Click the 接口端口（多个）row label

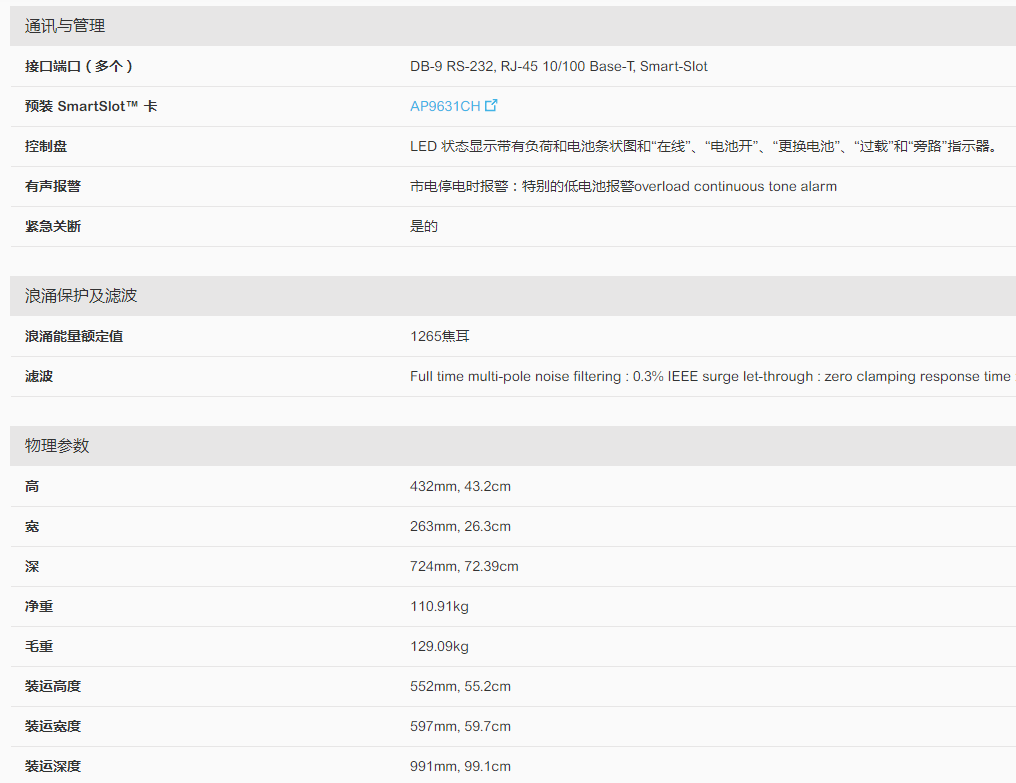(x=79, y=66)
